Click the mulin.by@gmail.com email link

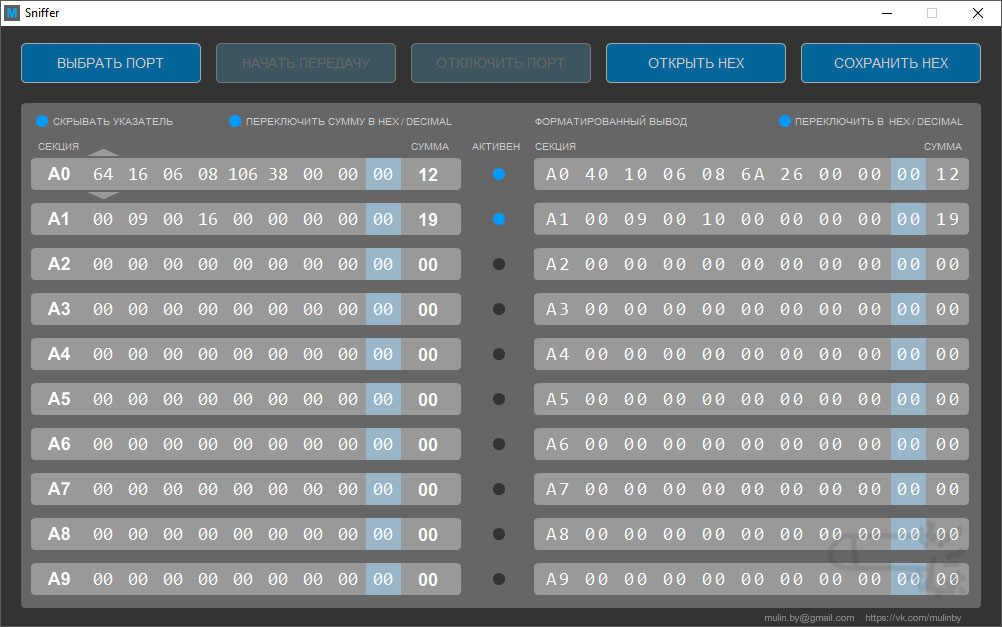click(x=809, y=617)
